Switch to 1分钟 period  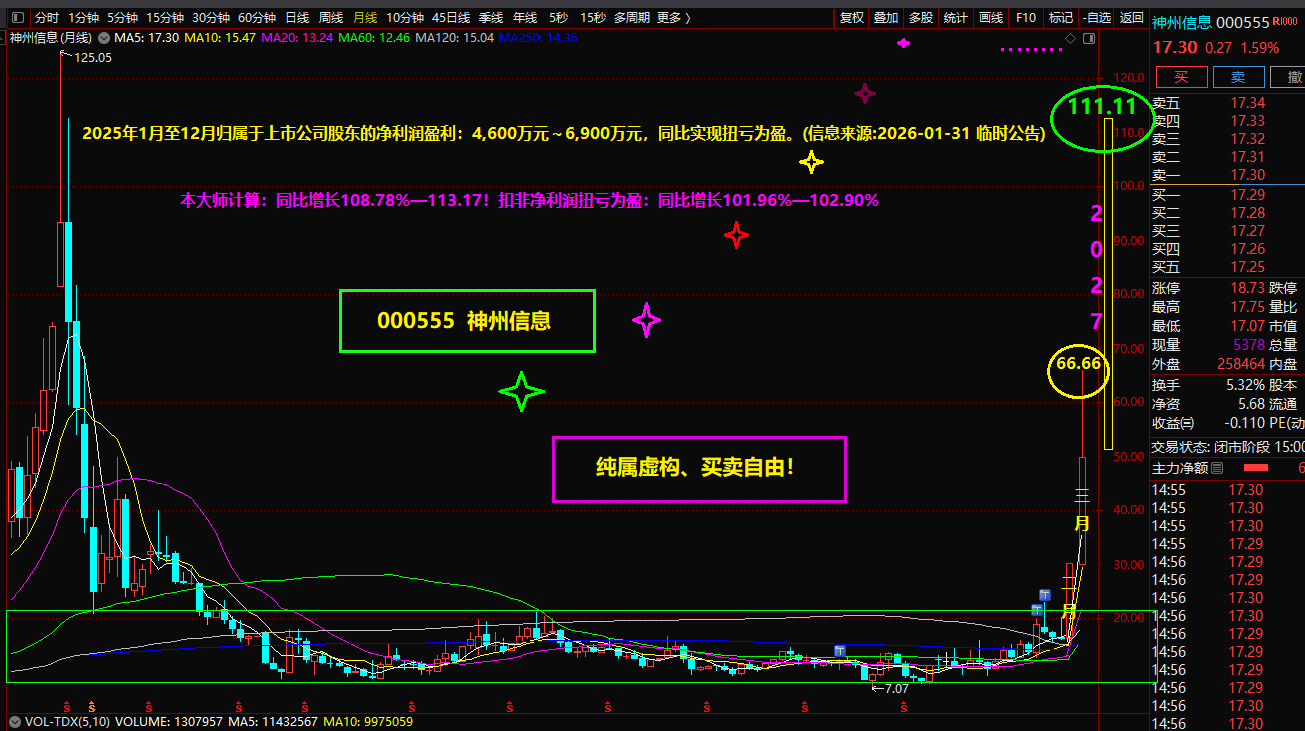(x=84, y=18)
